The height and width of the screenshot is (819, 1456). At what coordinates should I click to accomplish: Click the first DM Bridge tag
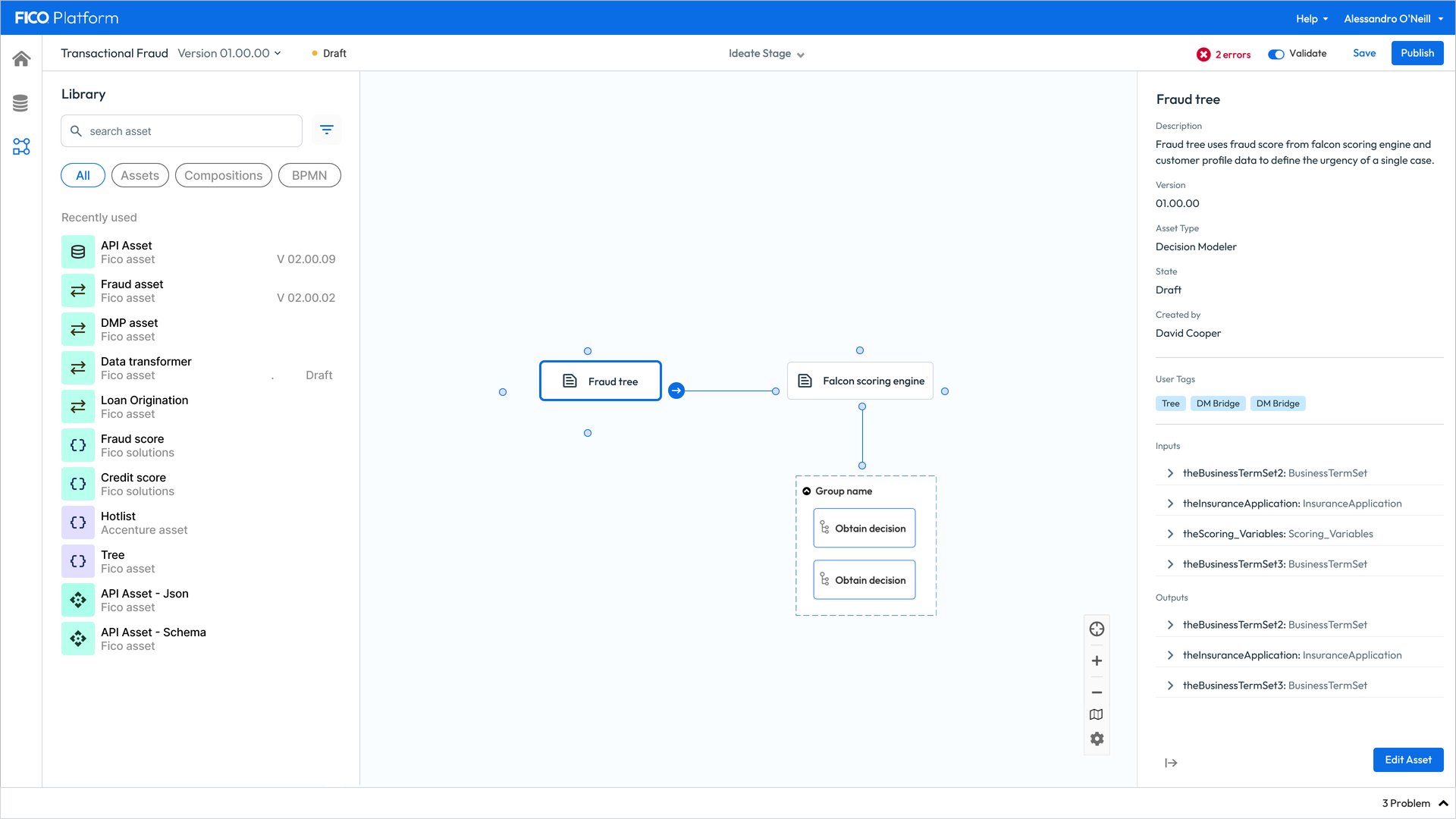pos(1218,403)
